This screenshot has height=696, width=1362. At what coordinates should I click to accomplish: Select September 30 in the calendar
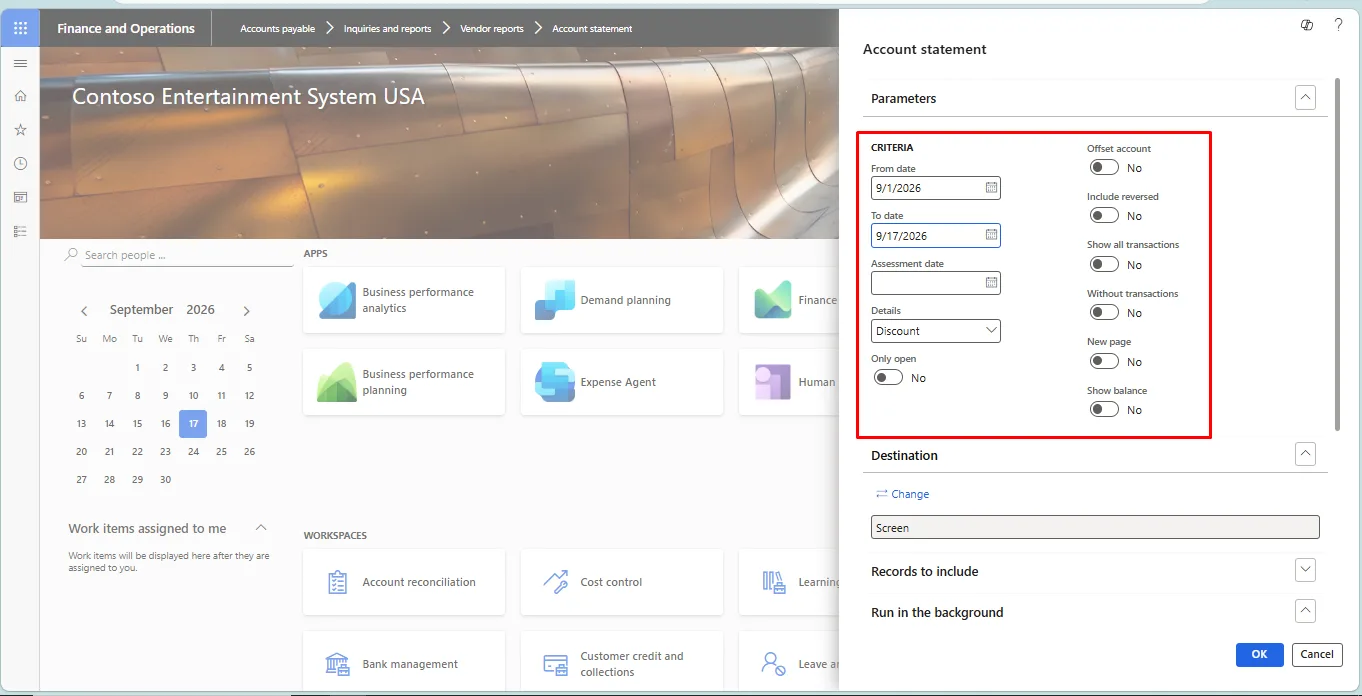165,479
